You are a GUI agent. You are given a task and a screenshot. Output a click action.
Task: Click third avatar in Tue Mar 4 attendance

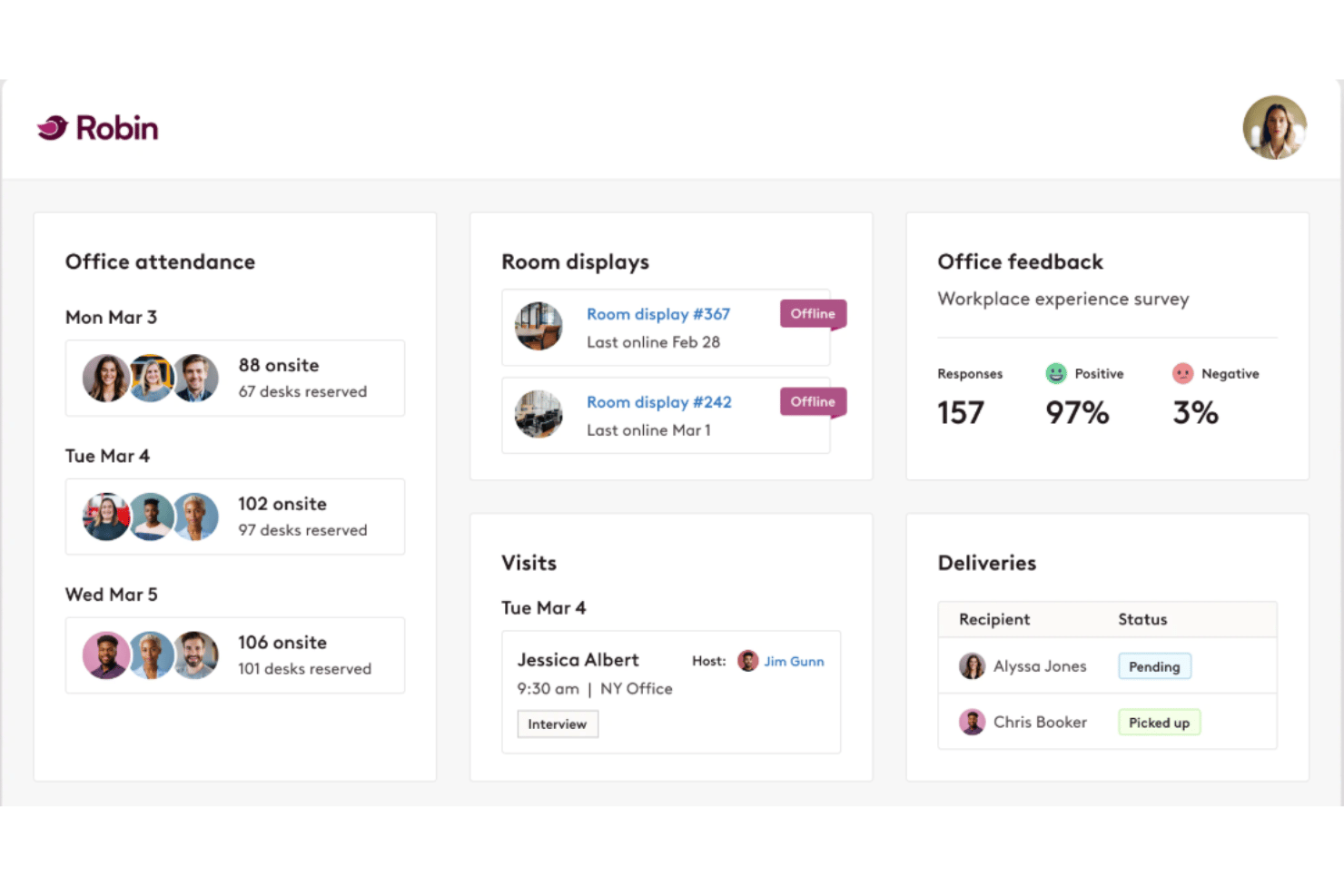(197, 517)
